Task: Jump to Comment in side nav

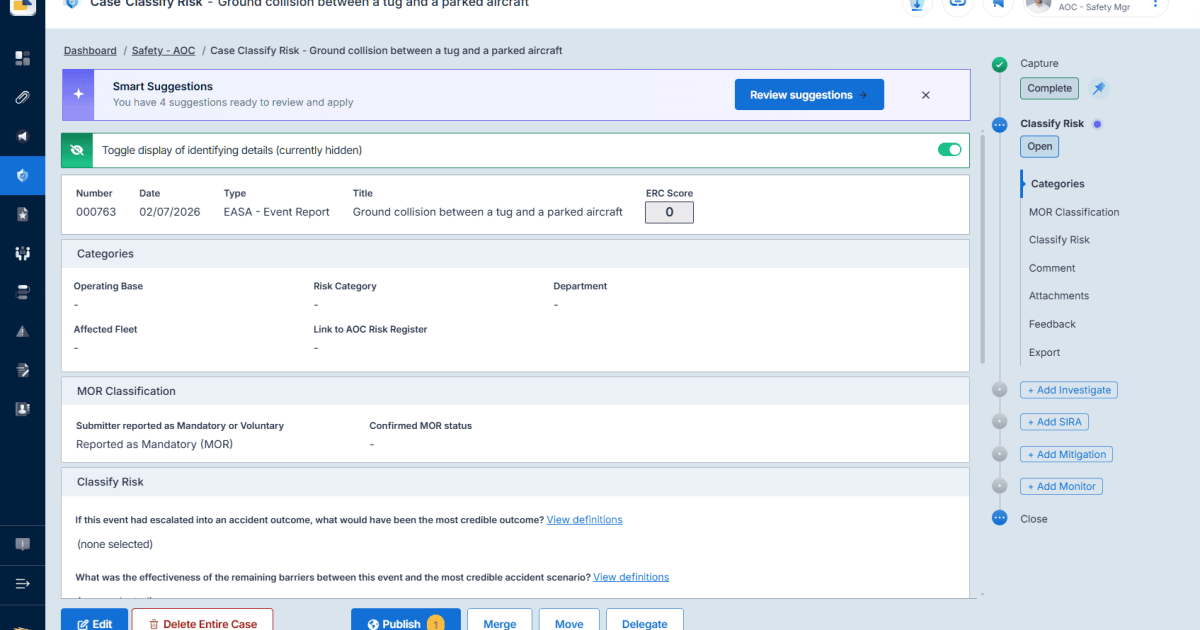Action: [1052, 268]
